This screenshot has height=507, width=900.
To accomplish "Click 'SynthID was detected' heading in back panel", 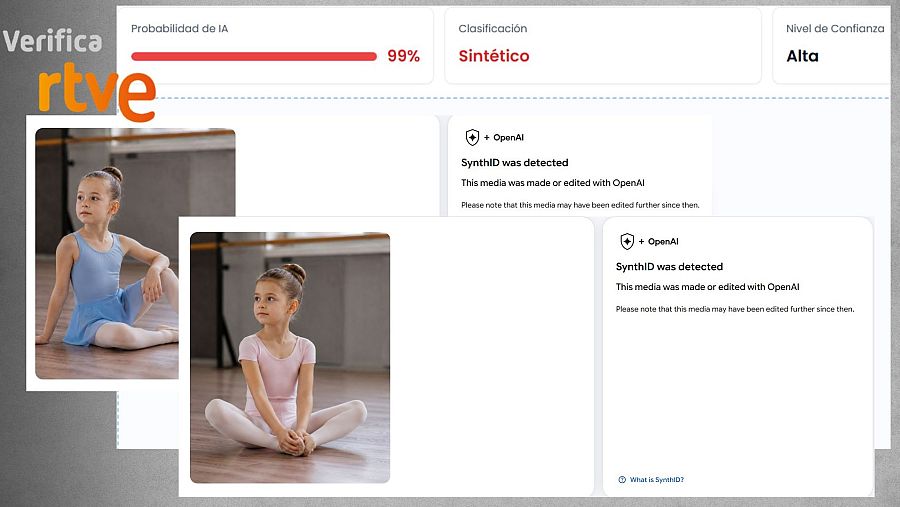I will [x=515, y=162].
